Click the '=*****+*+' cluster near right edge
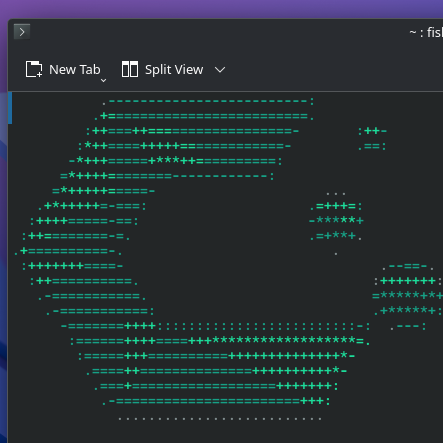 point(408,295)
